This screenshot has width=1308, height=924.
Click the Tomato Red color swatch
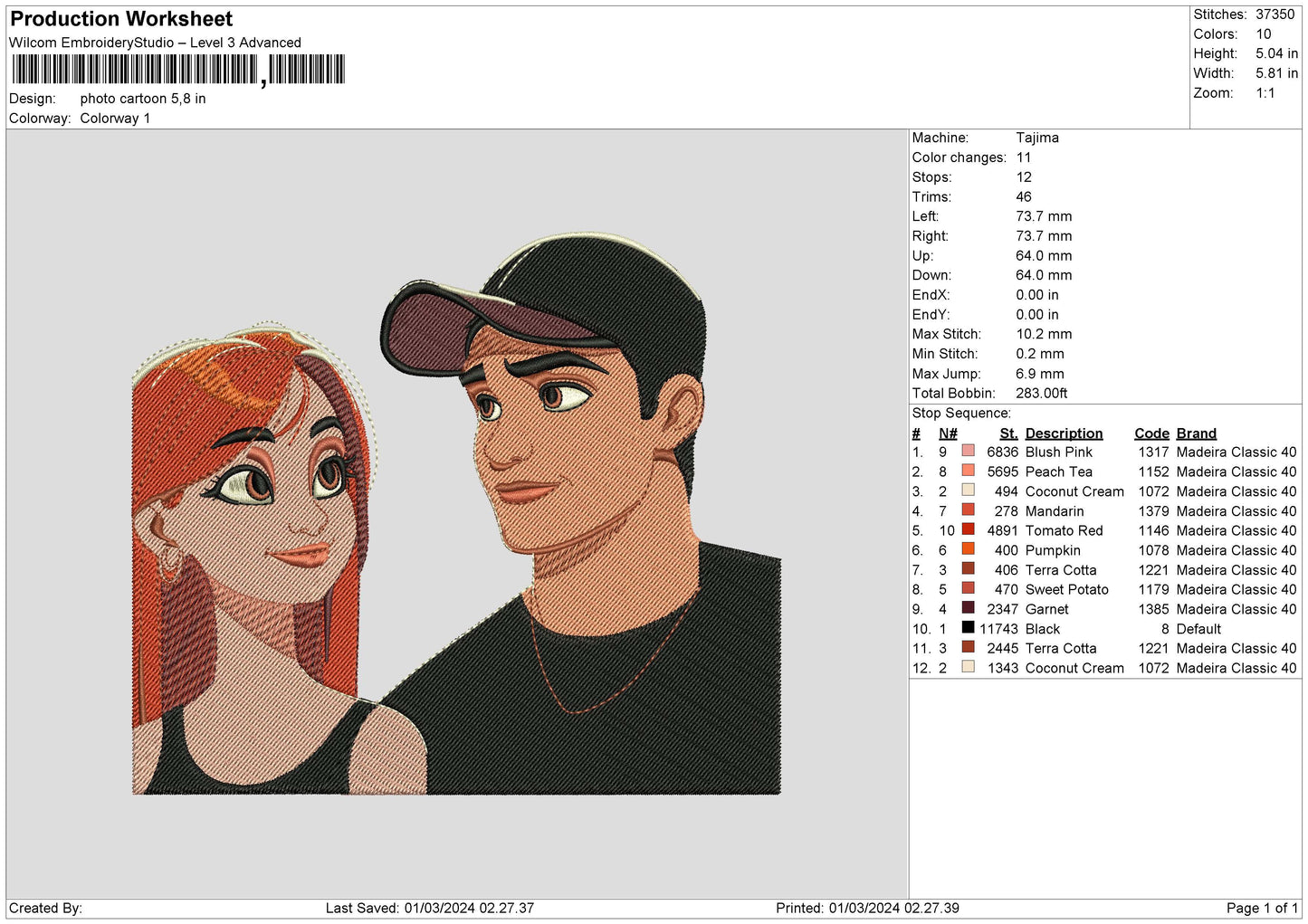[x=969, y=529]
